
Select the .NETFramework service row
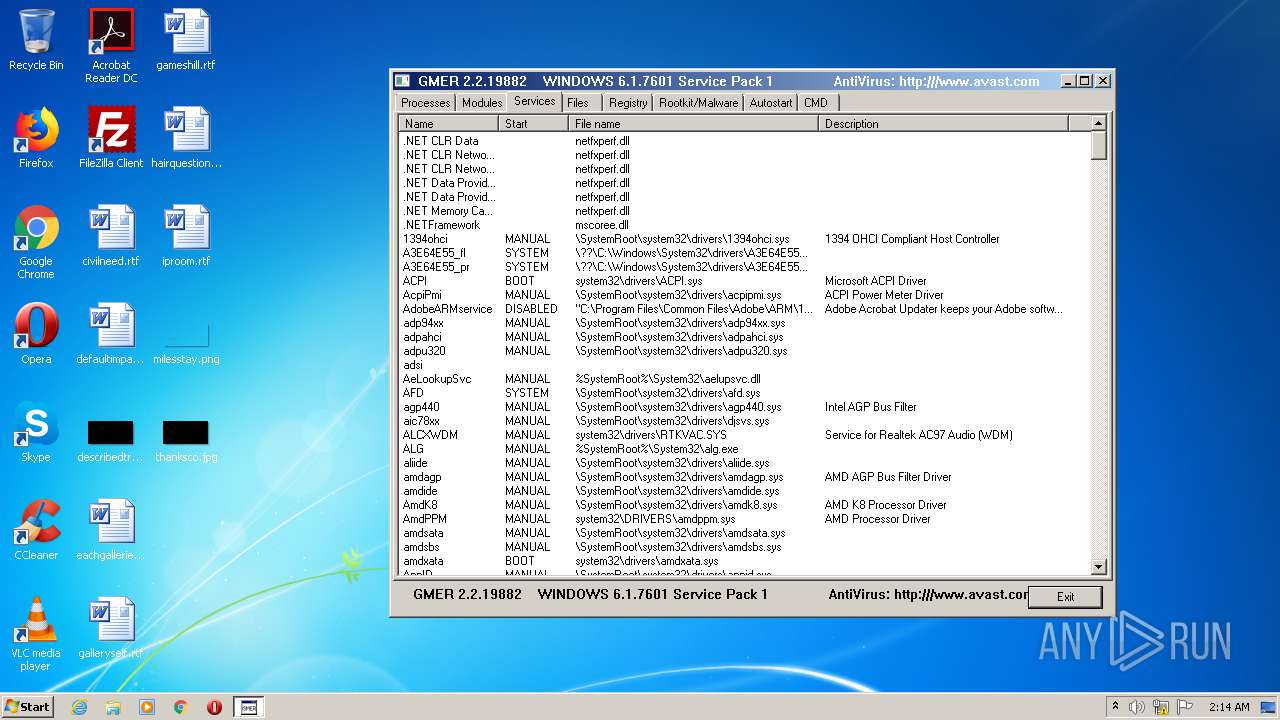[744, 225]
